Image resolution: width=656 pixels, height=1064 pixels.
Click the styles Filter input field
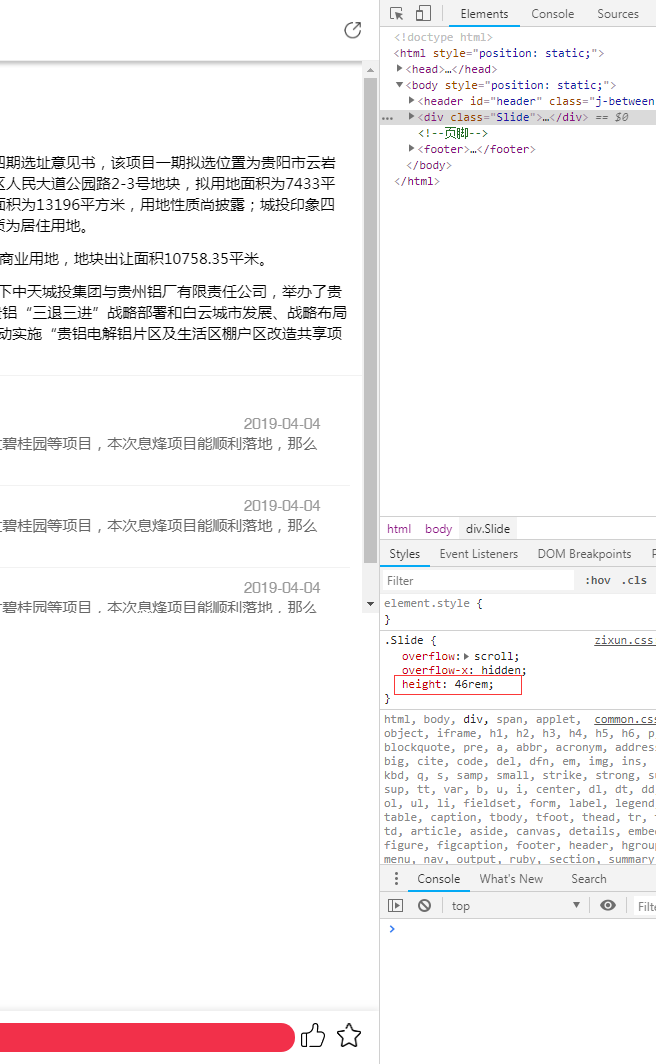[x=478, y=580]
